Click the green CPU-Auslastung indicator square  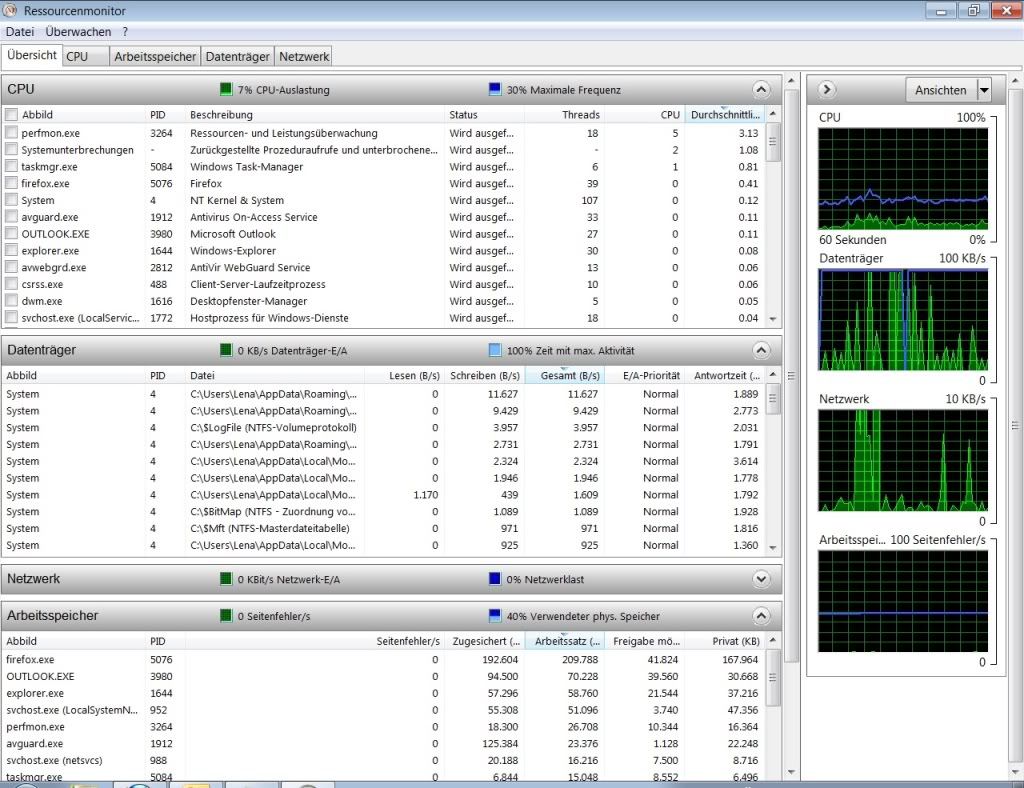(x=226, y=90)
